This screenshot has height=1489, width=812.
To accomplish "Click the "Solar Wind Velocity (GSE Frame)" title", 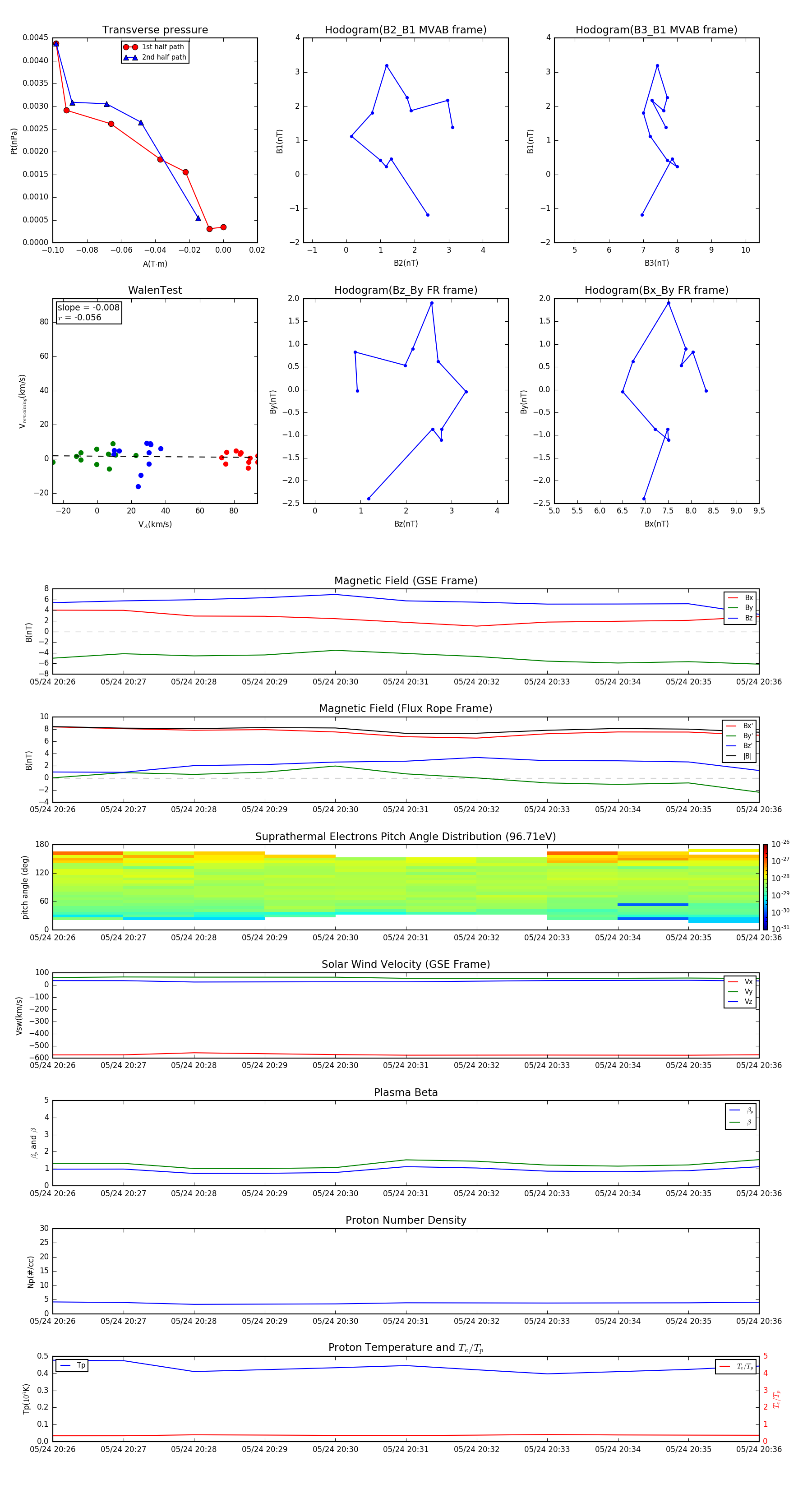I will [406, 965].
